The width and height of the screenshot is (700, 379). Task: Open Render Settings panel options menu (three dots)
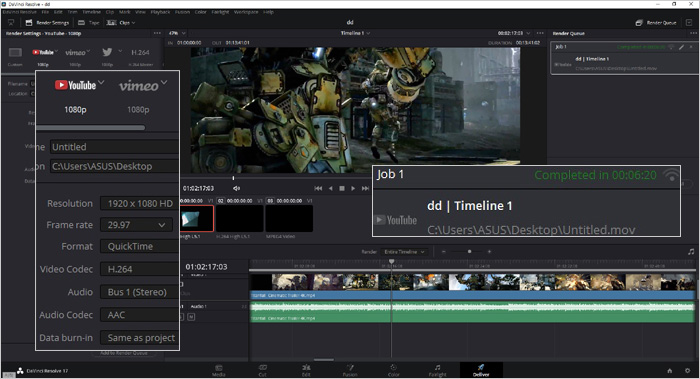click(157, 33)
